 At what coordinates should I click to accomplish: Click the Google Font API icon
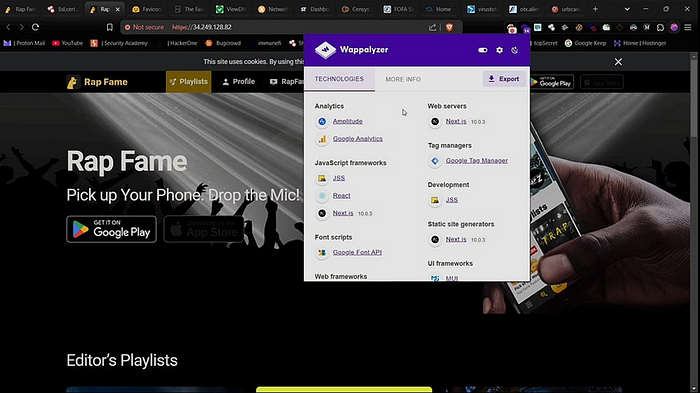(x=322, y=253)
